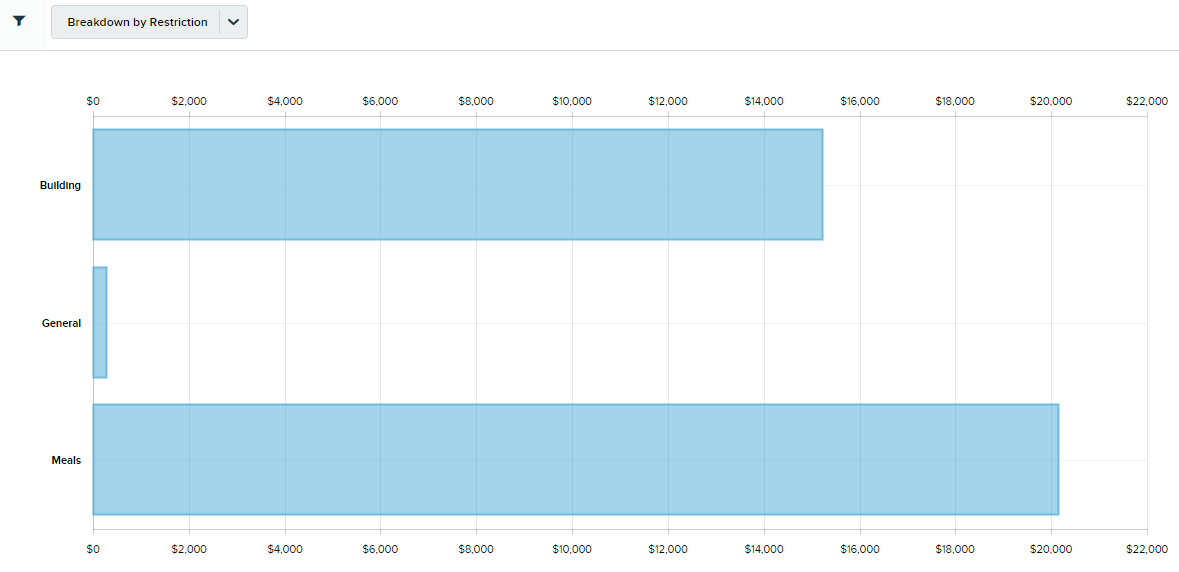
Task: Click the $8,000 tick on the top axis
Action: (476, 101)
